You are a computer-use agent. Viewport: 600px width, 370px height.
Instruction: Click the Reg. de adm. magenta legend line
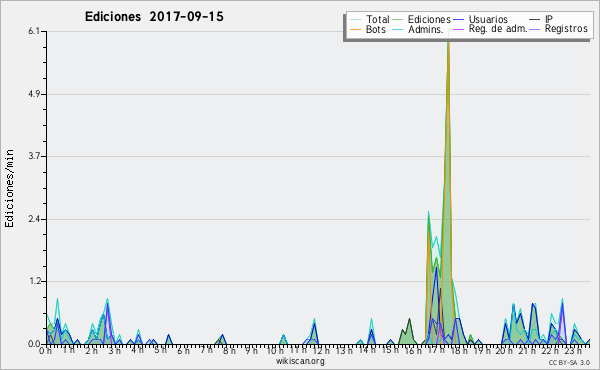pyautogui.click(x=458, y=29)
